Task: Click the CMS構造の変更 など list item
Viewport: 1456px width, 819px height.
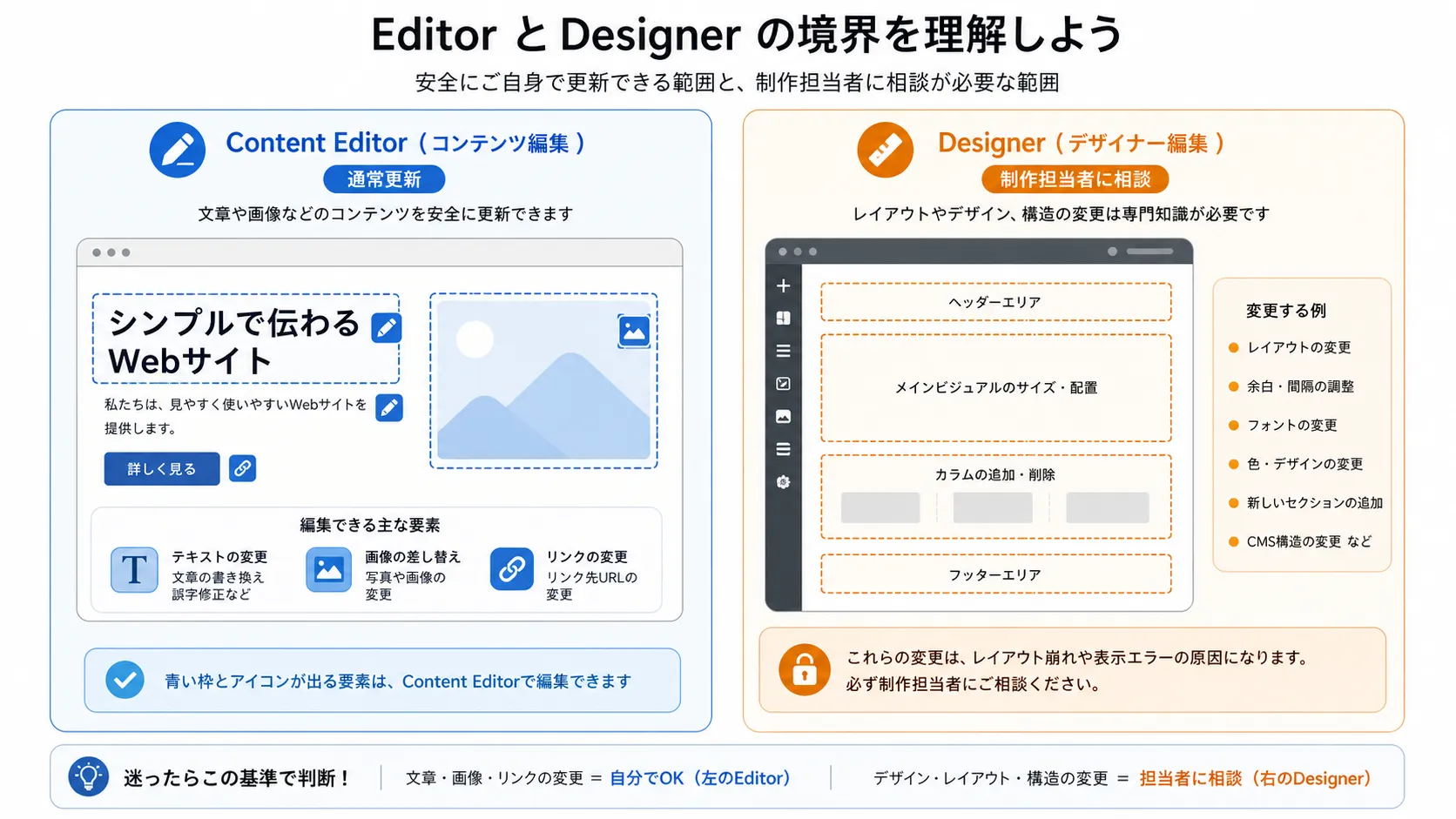Action: pos(1300,541)
